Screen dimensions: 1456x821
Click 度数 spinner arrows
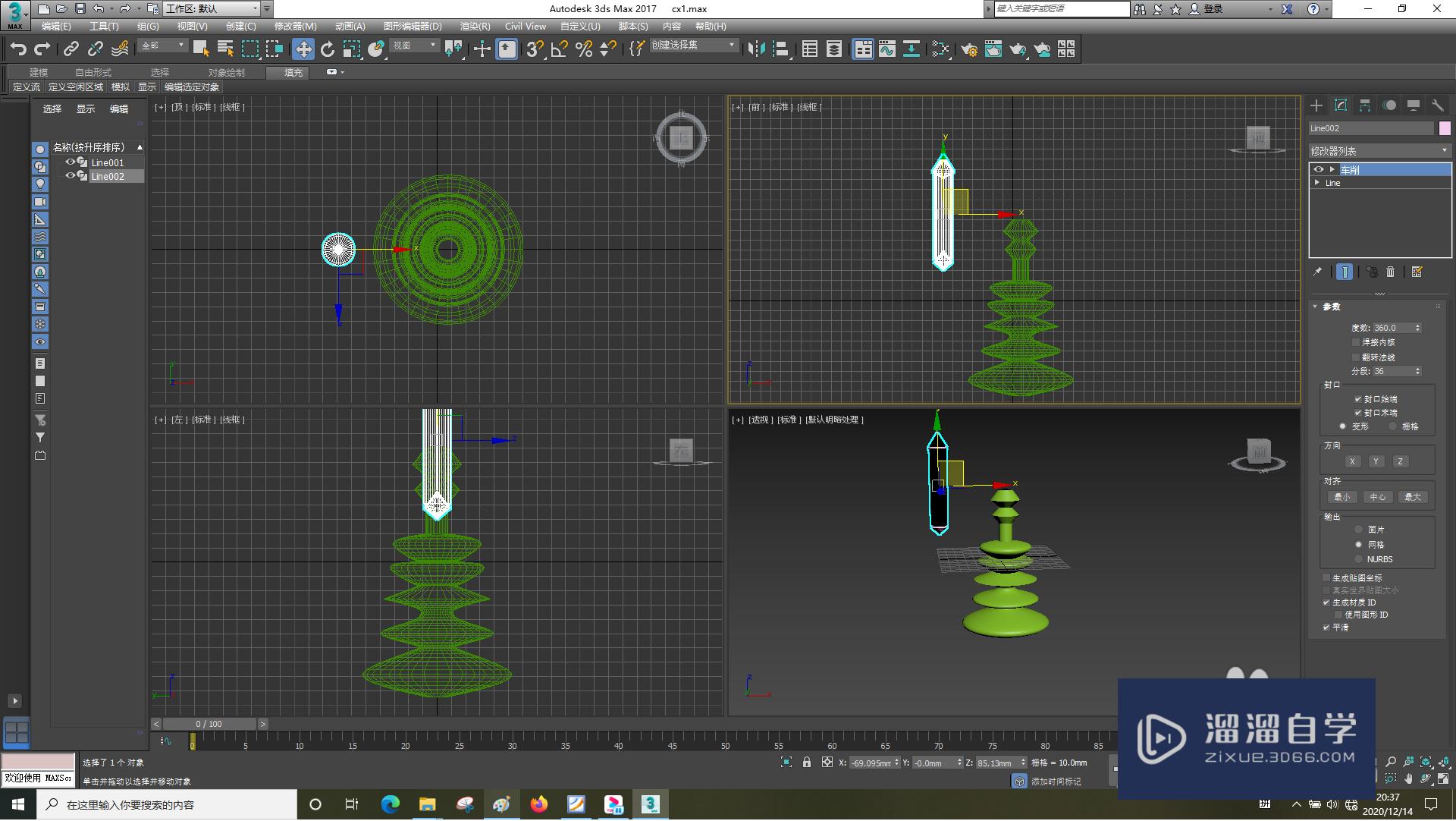pyautogui.click(x=1417, y=328)
